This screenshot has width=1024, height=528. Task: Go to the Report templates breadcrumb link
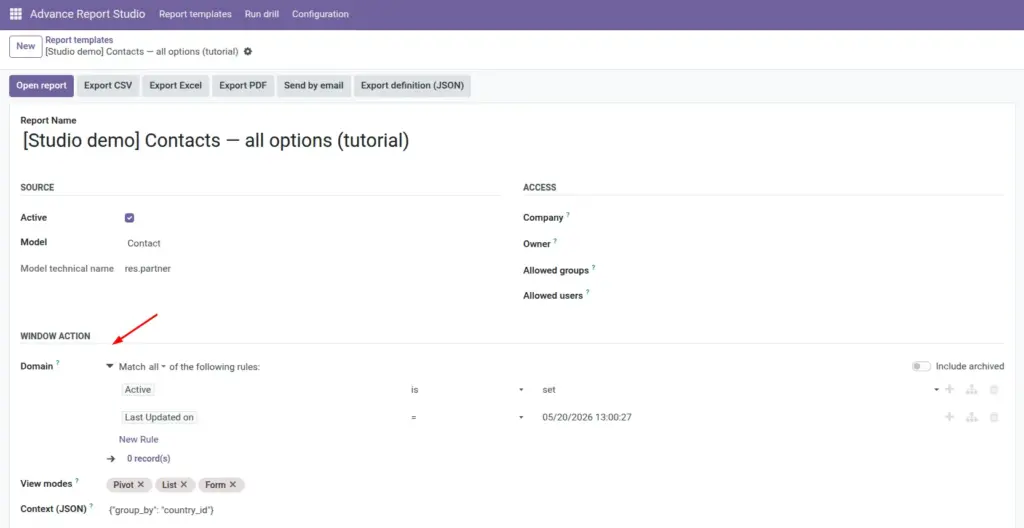79,40
